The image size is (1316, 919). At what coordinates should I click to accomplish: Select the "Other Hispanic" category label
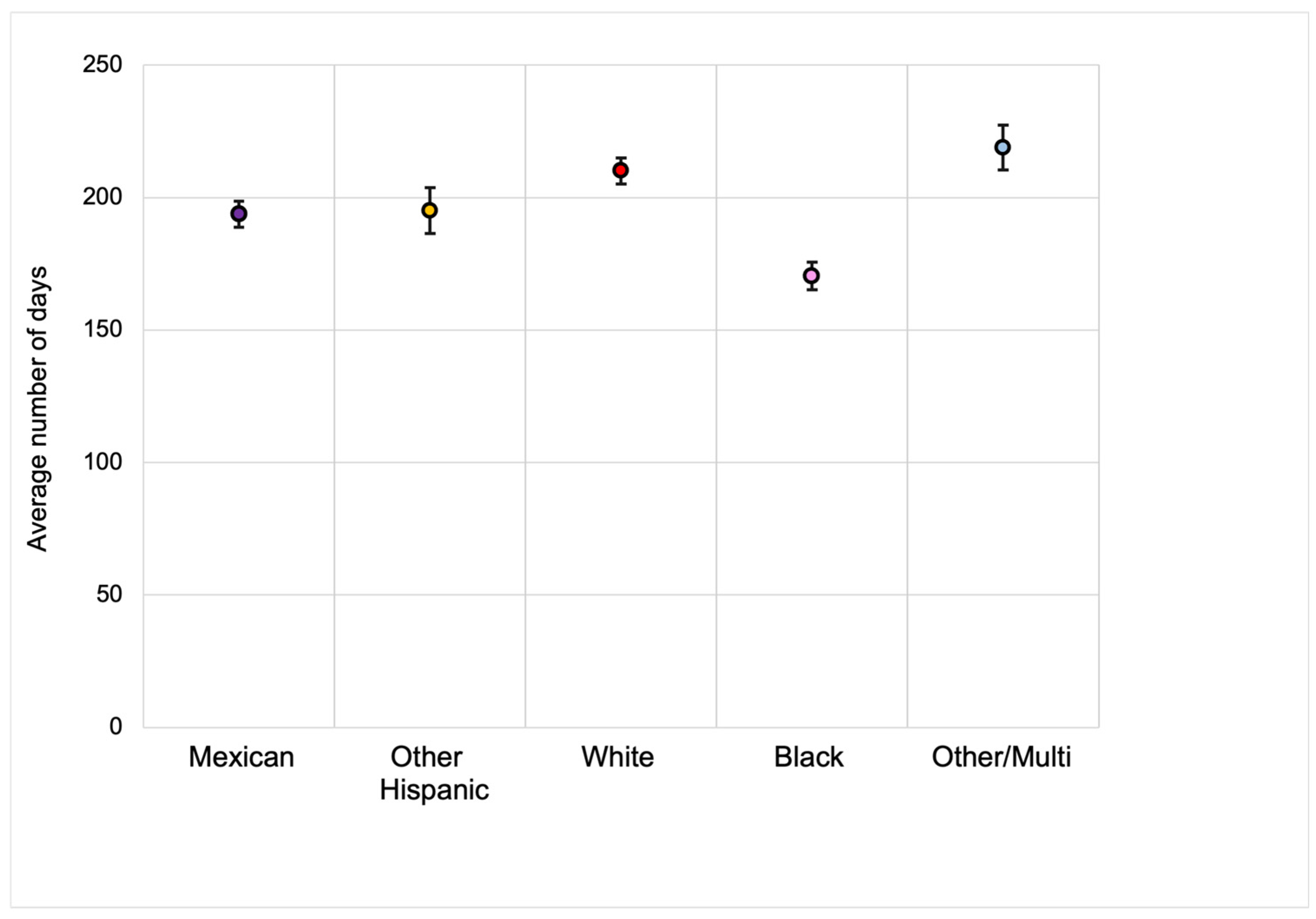[434, 773]
